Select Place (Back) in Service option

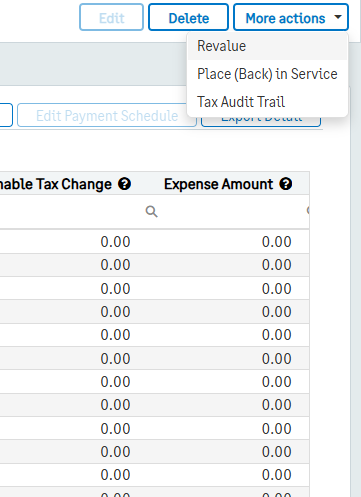pyautogui.click(x=267, y=74)
